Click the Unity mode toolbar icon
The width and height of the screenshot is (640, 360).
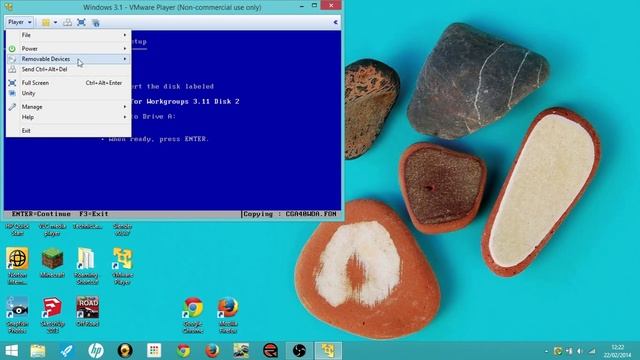tap(96, 22)
